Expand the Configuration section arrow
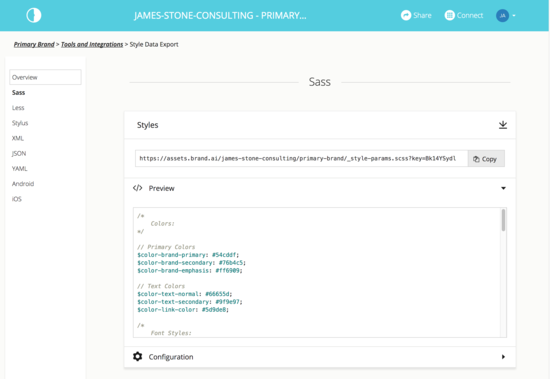The width and height of the screenshot is (550, 379). (503, 357)
